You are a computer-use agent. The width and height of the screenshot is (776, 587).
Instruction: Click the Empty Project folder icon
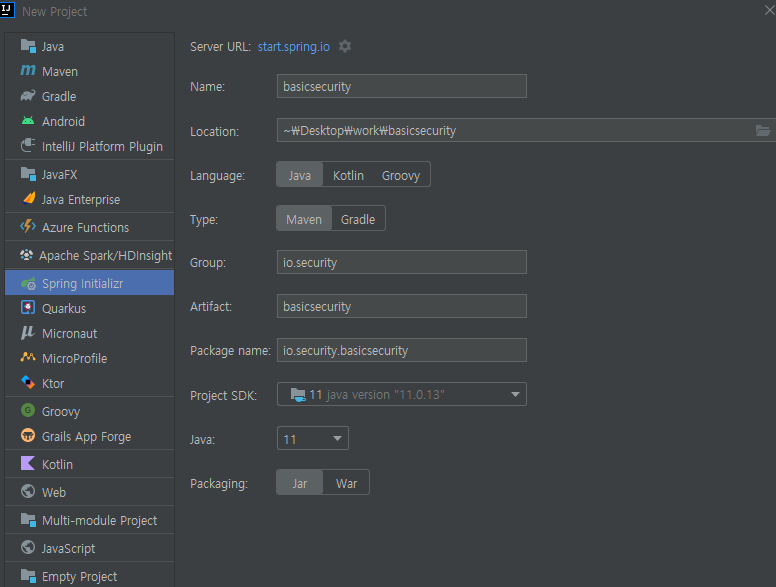(x=28, y=576)
